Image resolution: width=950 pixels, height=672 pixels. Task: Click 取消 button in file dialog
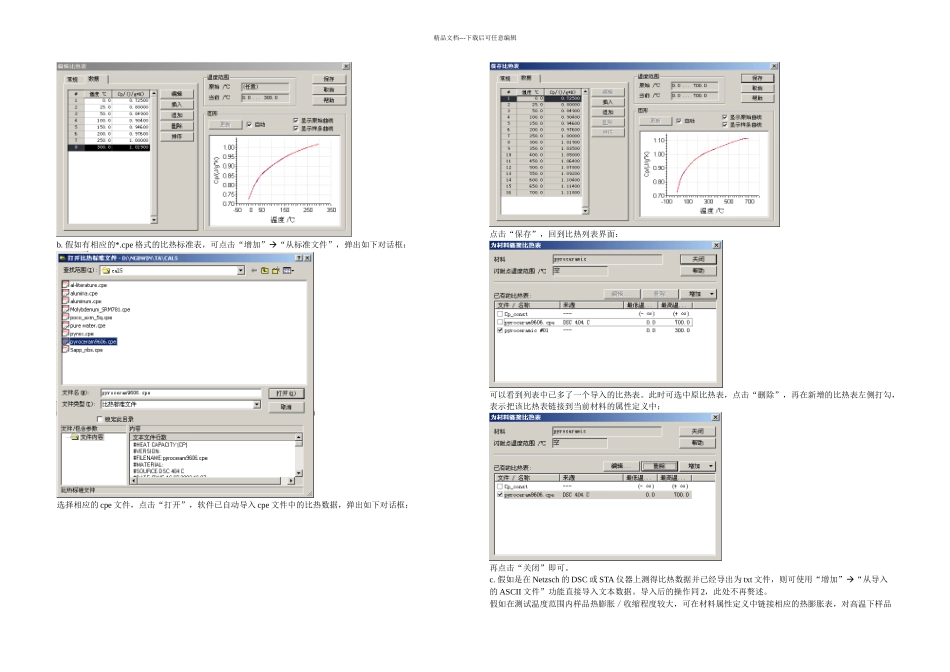point(286,407)
